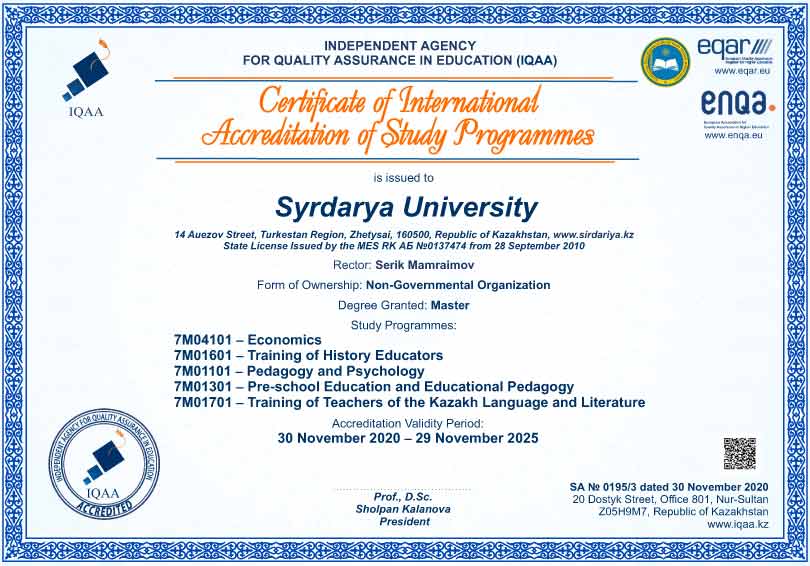The height and width of the screenshot is (566, 810).
Task: Select the Pre-school Education and Educational Pedagogy line
Action: pos(373,386)
